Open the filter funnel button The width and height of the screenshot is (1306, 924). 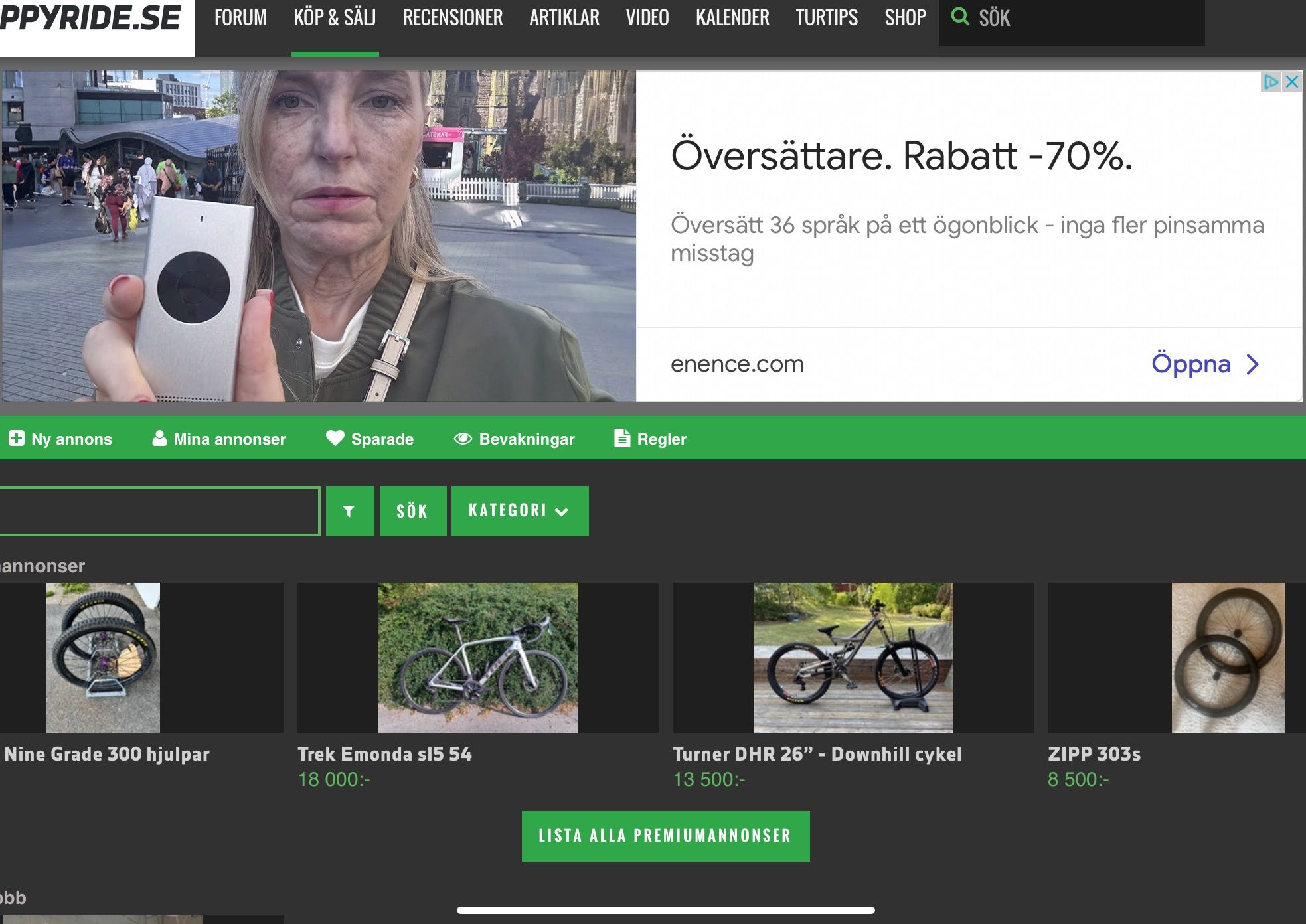(350, 511)
